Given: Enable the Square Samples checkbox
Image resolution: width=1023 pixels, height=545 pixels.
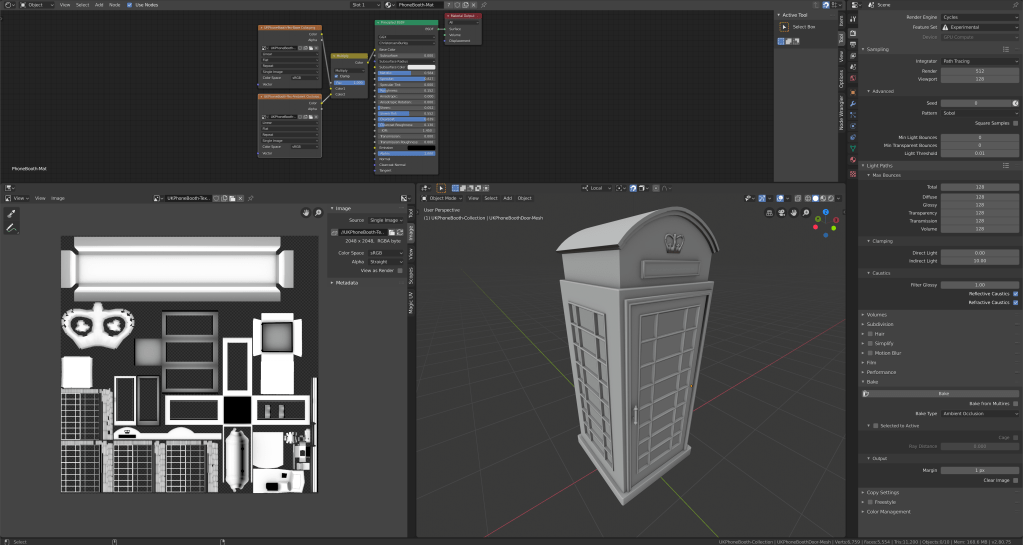Looking at the screenshot, I should click(x=1016, y=123).
